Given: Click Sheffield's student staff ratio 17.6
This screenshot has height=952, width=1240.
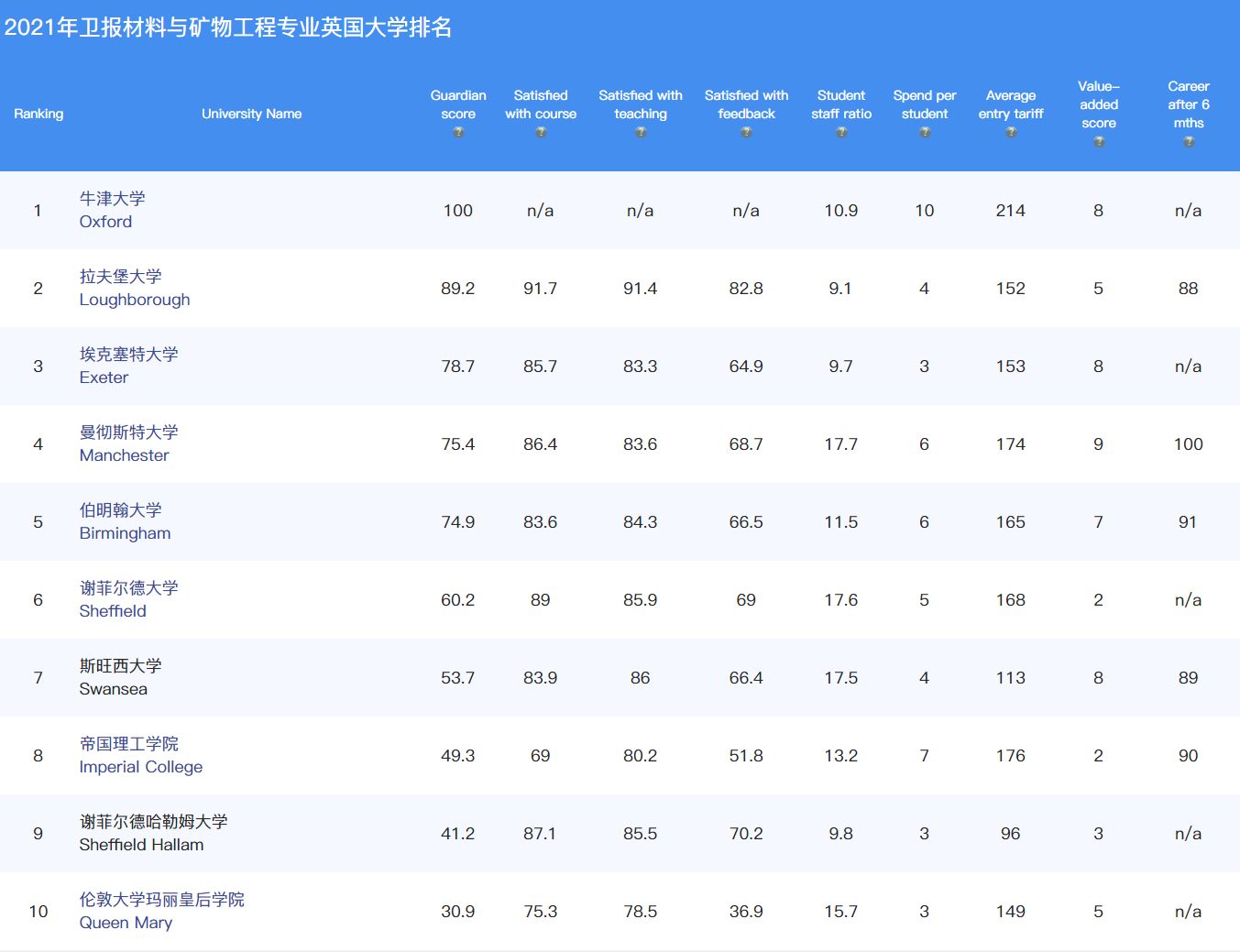Looking at the screenshot, I should point(841,600).
